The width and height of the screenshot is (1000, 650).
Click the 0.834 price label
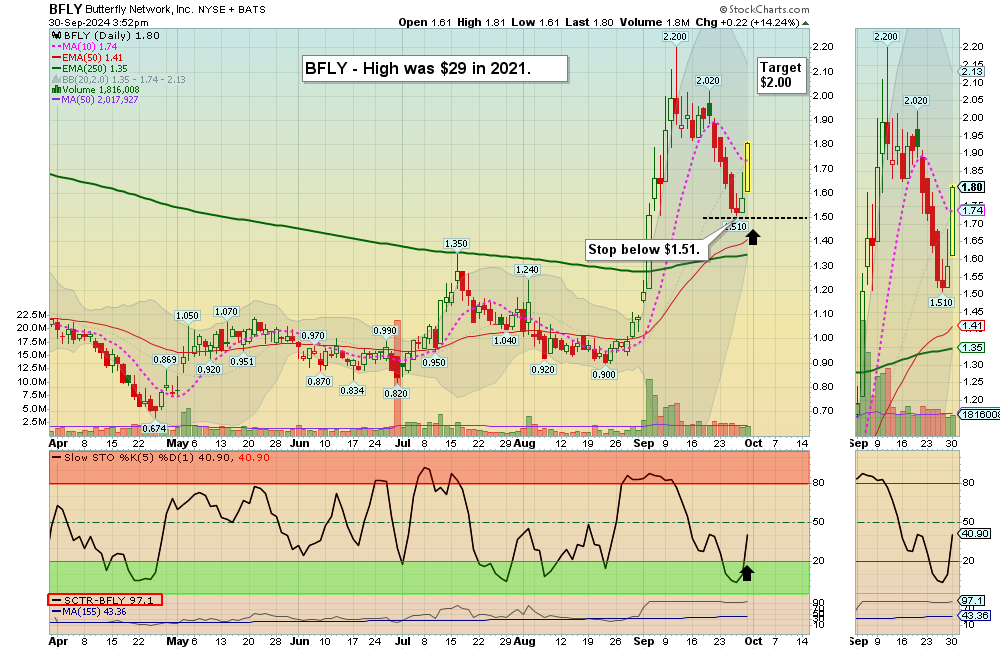tap(352, 390)
